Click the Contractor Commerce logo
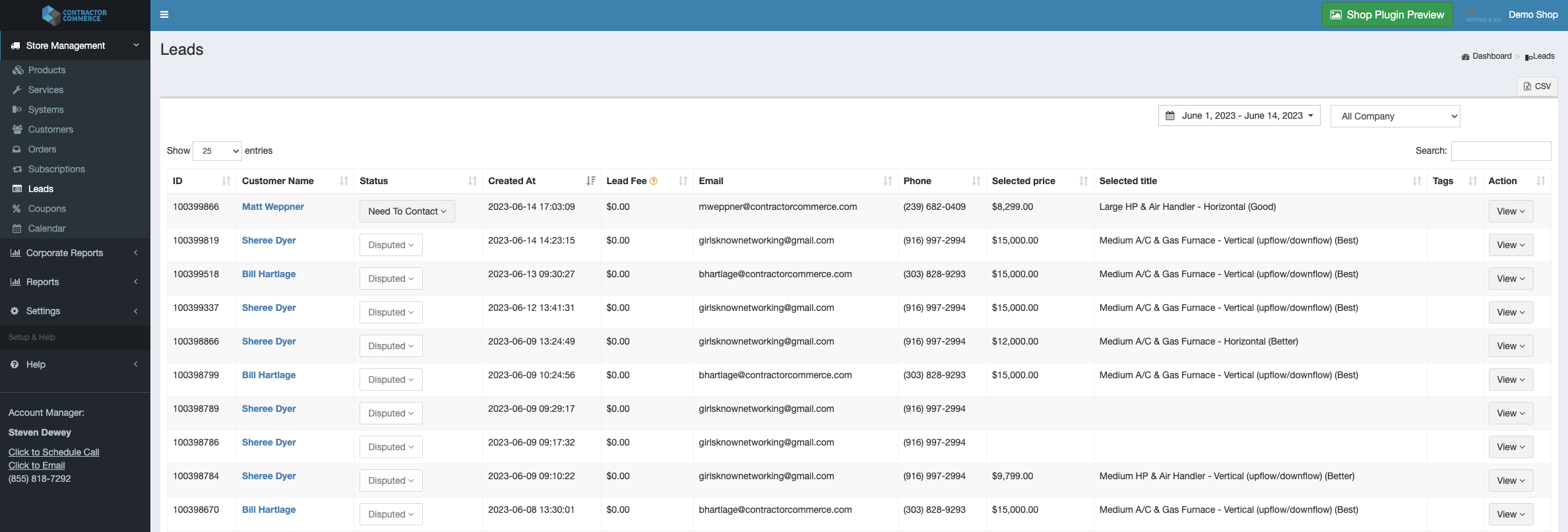Image resolution: width=1568 pixels, height=532 pixels. pos(74,15)
